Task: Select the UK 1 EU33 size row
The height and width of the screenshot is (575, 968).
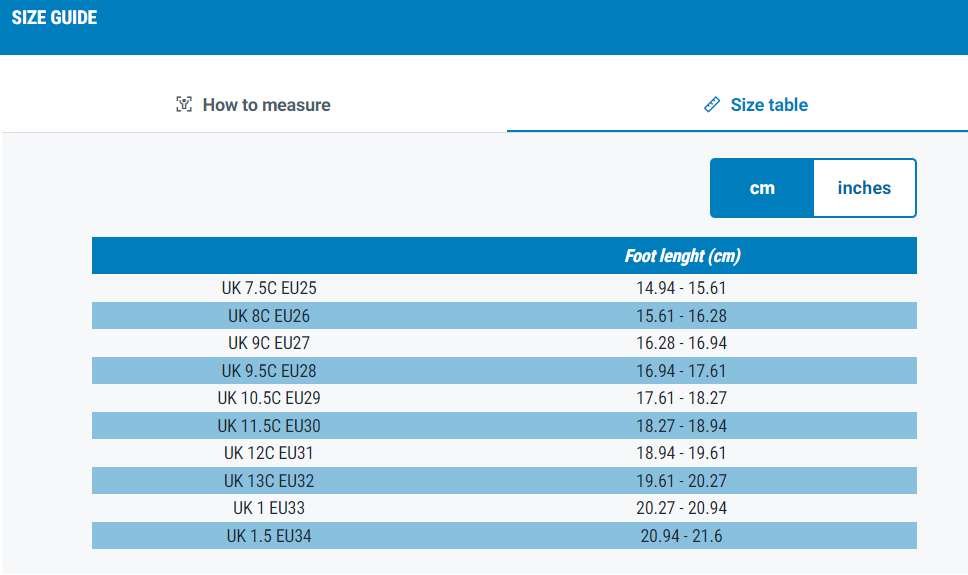Action: 504,508
